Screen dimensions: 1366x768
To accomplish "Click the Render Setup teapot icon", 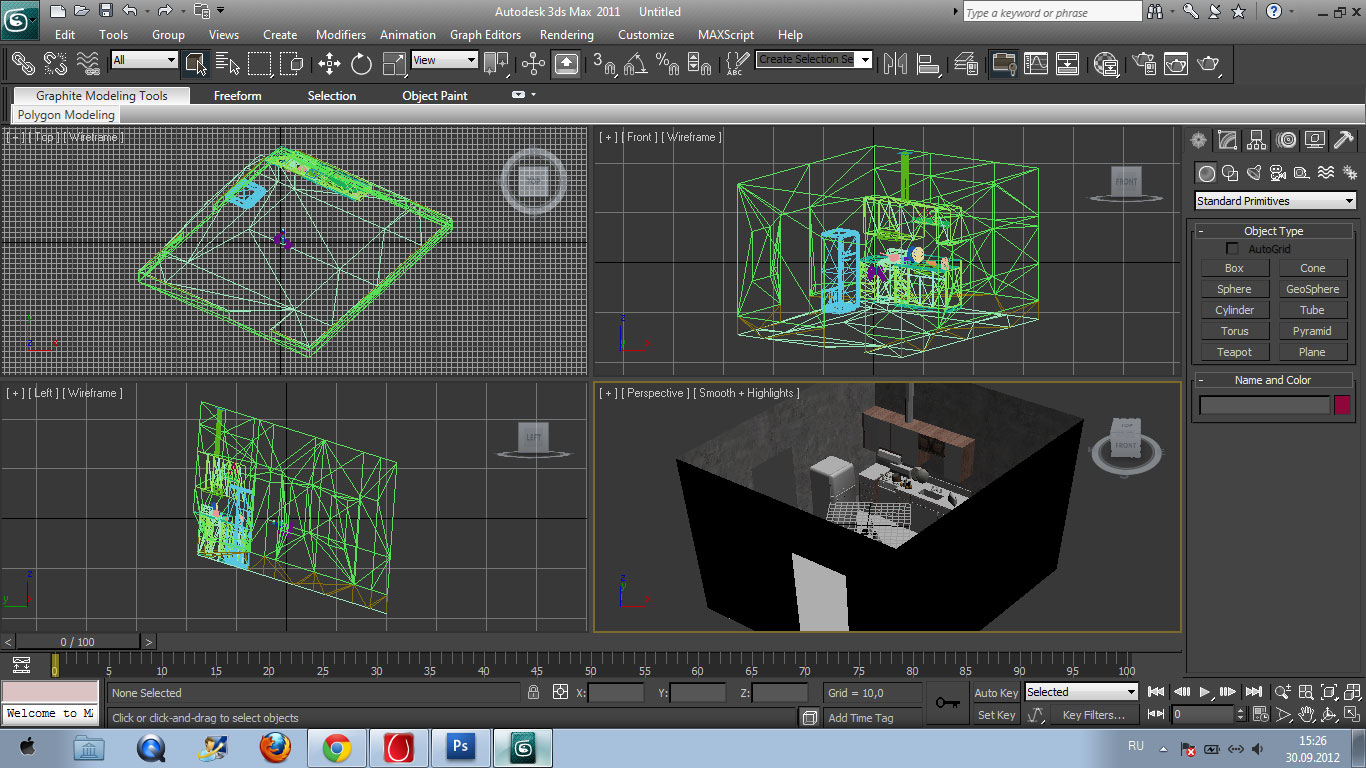I will click(x=1142, y=64).
